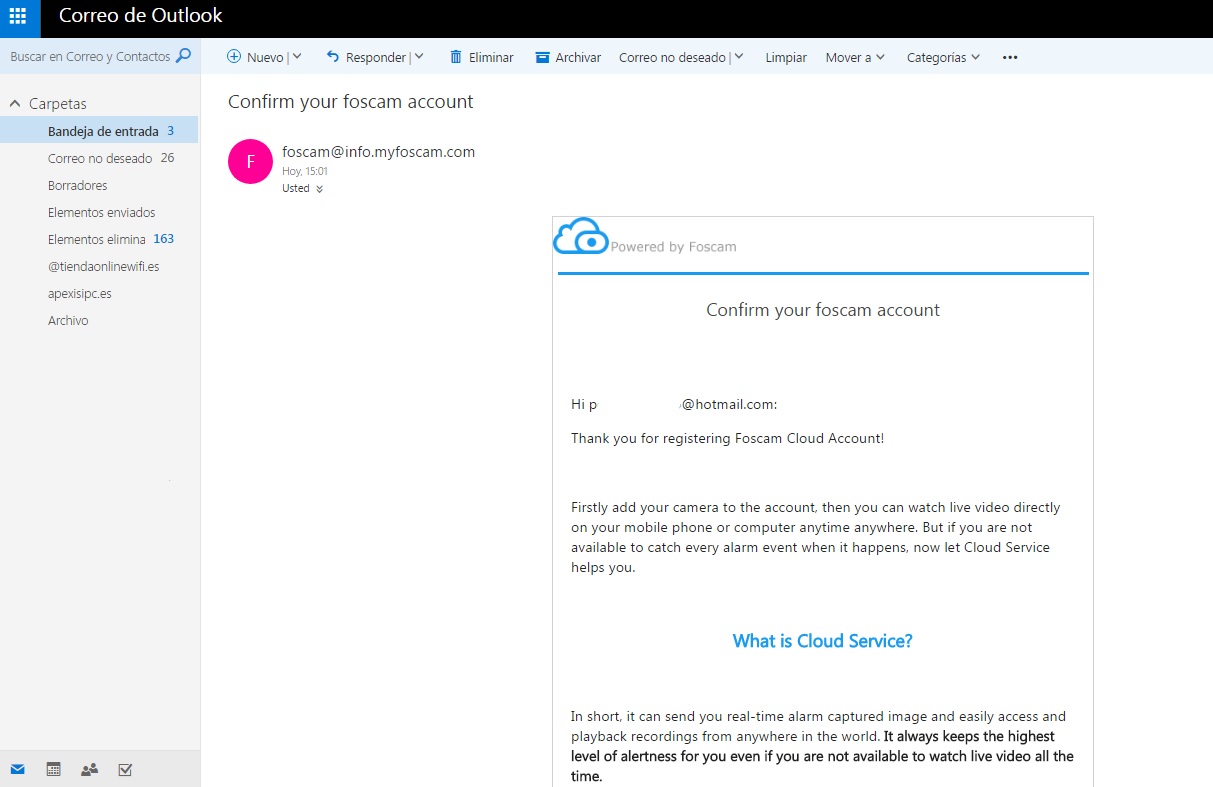Click the Foscam cloud logo

581,236
